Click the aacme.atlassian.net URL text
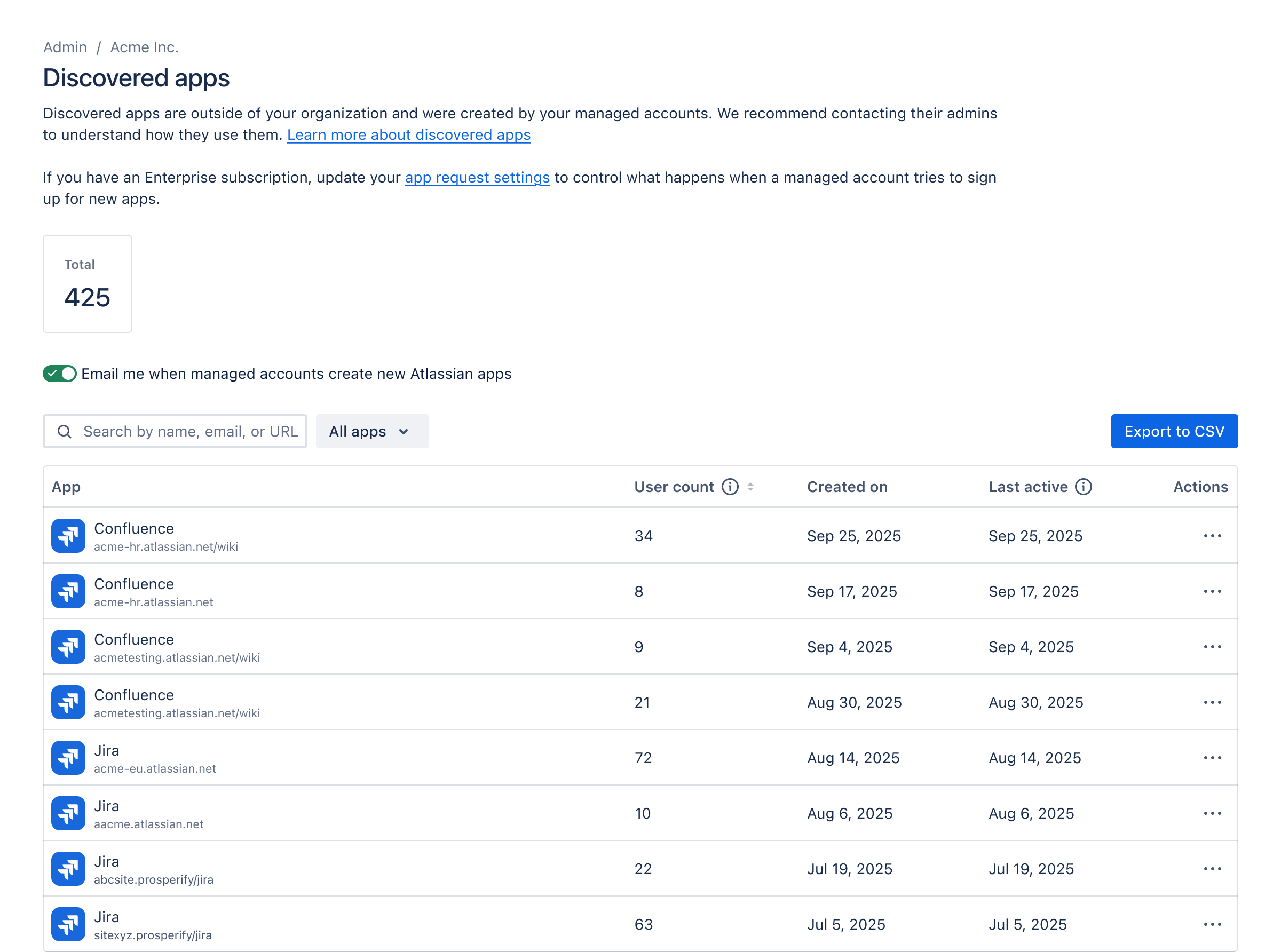The height and width of the screenshot is (952, 1281). [x=149, y=824]
